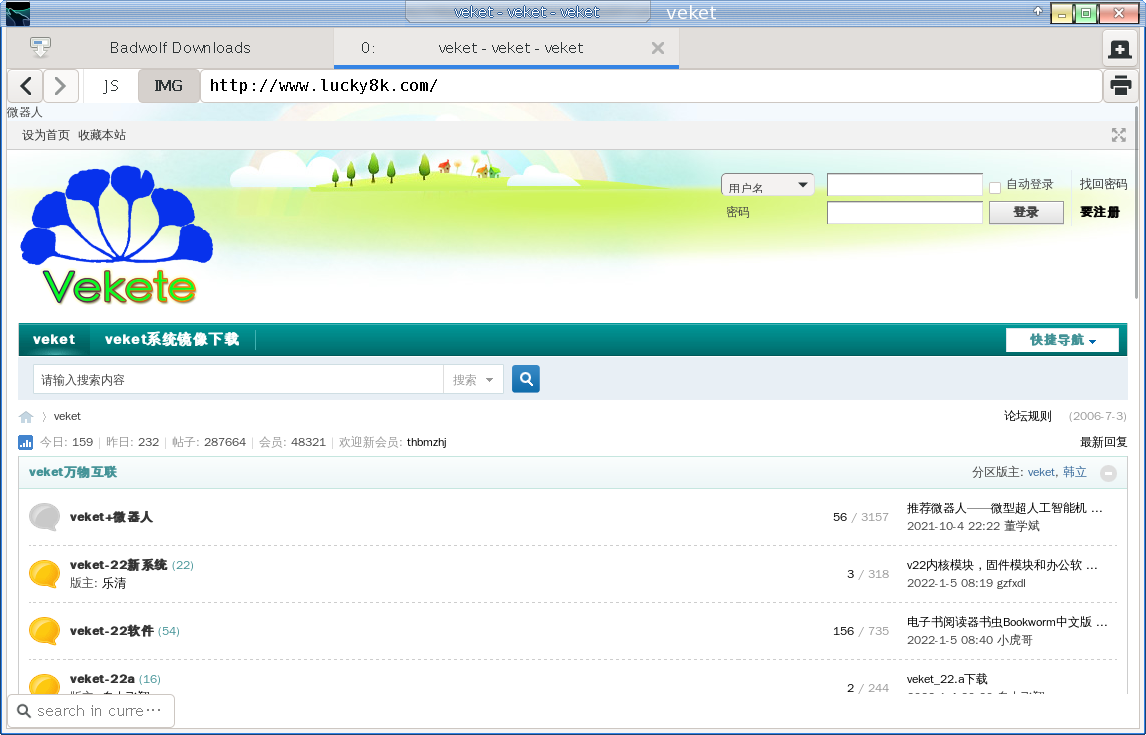Open the Badwolf downloads icon
1146x735 pixels.
pos(40,47)
